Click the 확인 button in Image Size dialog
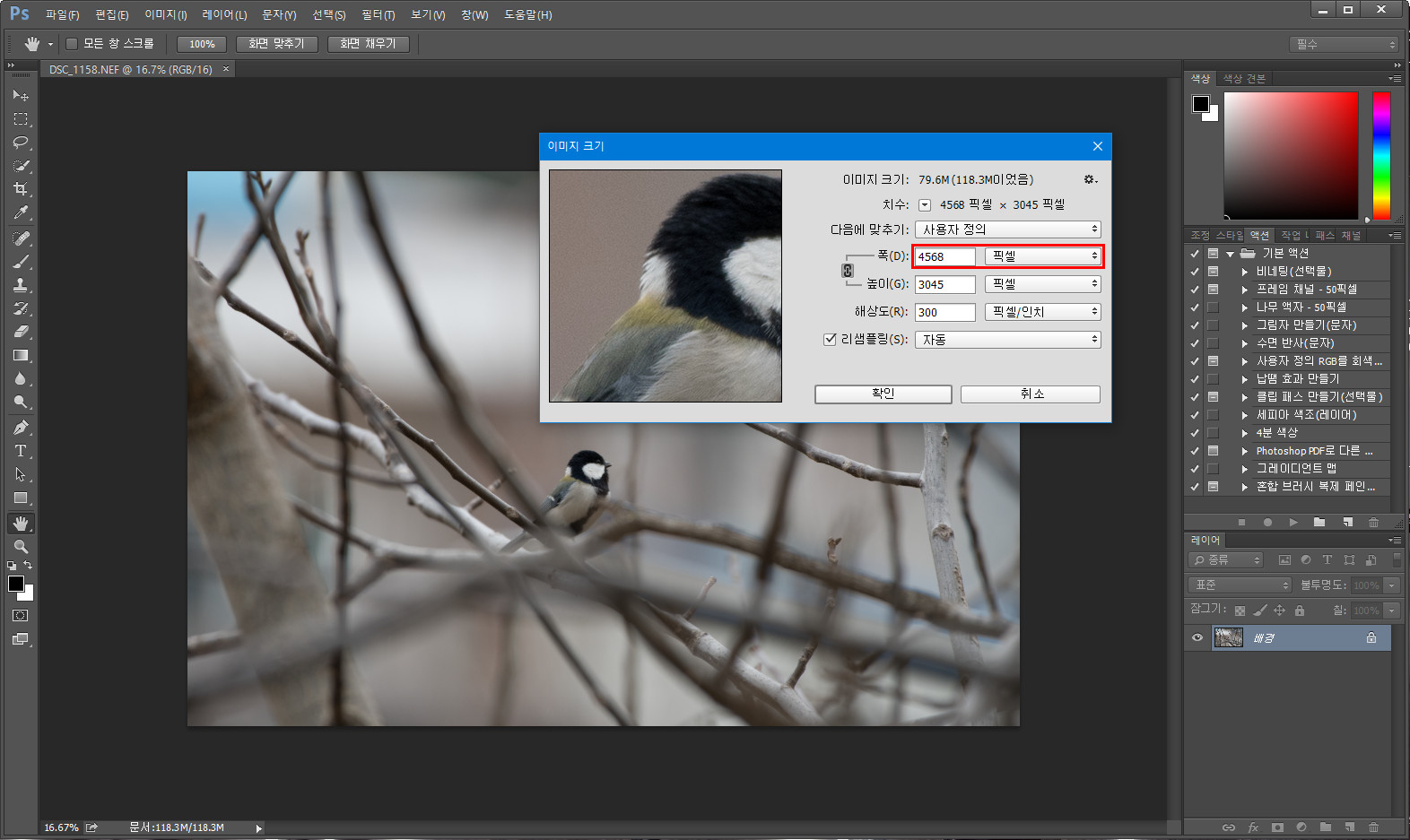Image resolution: width=1410 pixels, height=840 pixels. coord(883,394)
